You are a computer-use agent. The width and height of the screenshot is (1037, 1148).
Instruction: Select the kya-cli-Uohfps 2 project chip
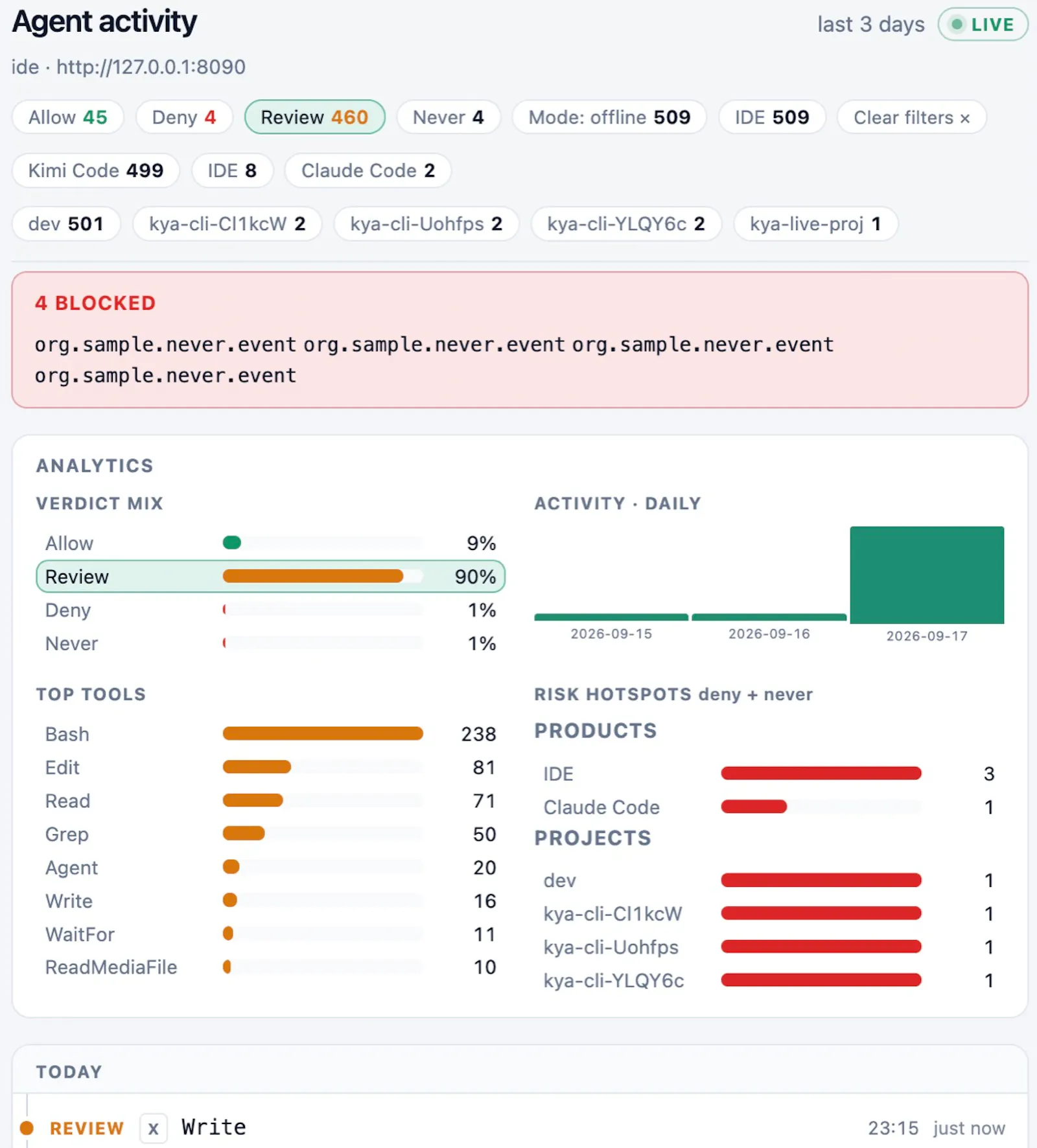coord(426,224)
